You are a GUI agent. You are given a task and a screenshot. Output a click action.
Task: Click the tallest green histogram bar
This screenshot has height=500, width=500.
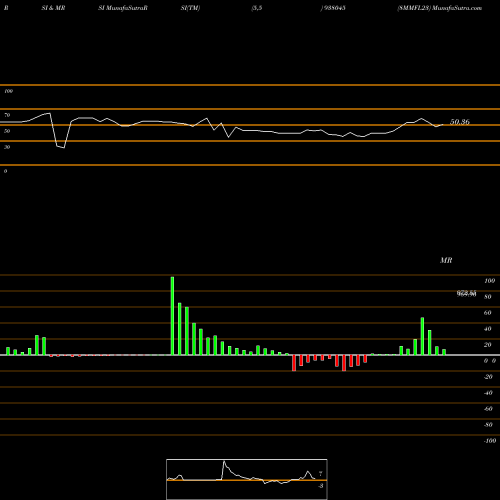coord(172,316)
